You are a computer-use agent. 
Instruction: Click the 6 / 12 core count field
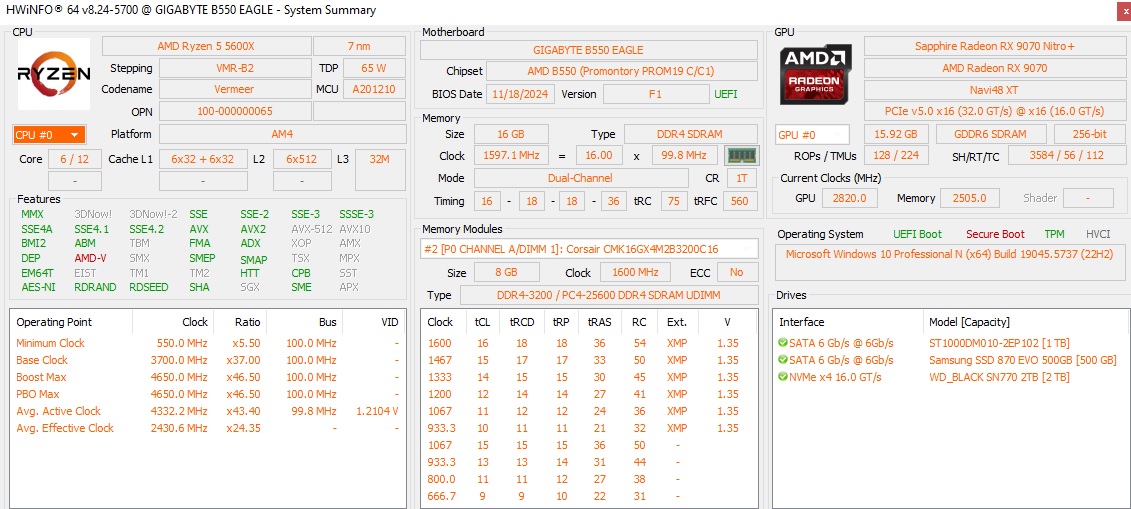pos(75,159)
